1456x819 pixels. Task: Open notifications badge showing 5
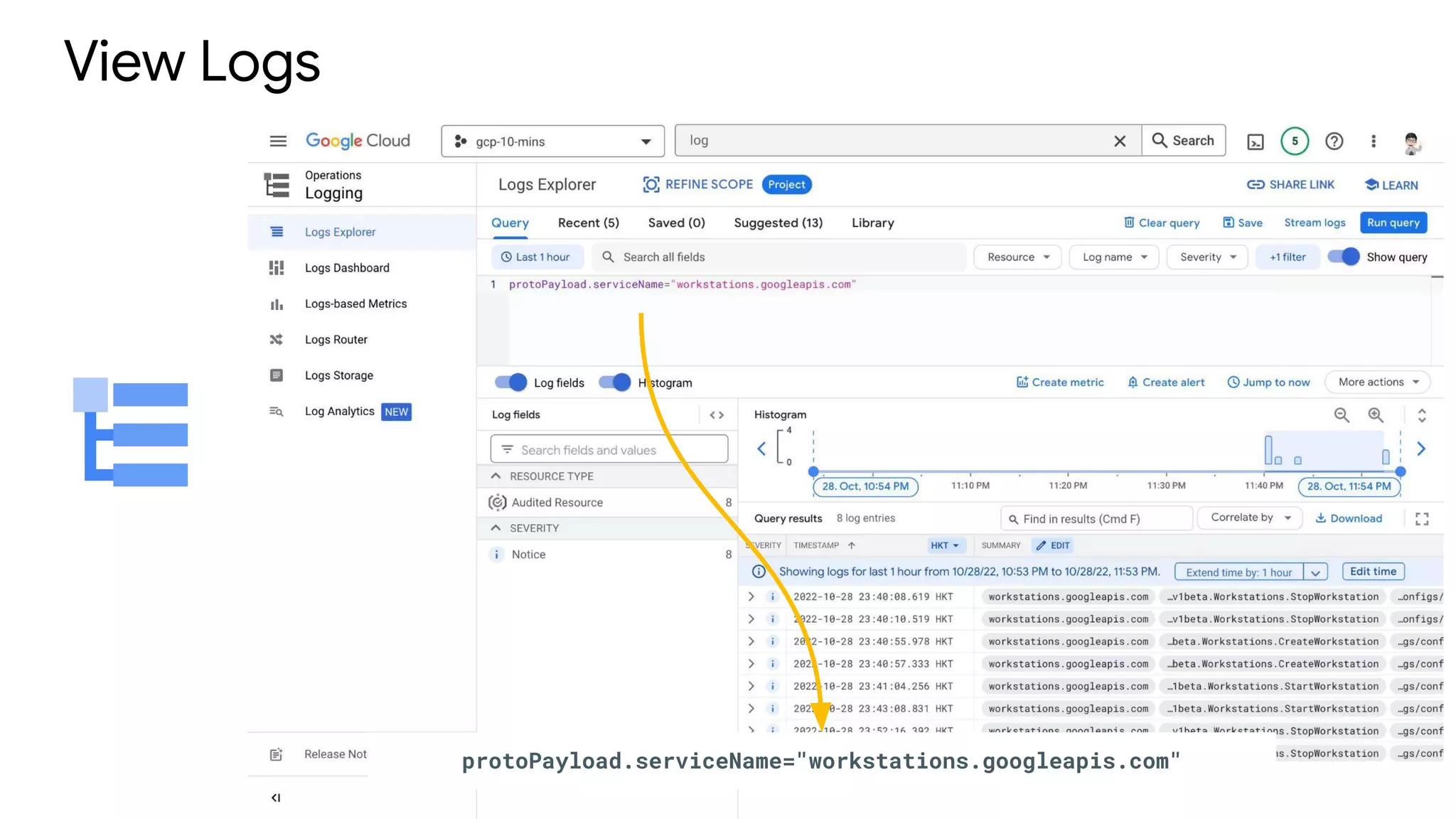1295,141
